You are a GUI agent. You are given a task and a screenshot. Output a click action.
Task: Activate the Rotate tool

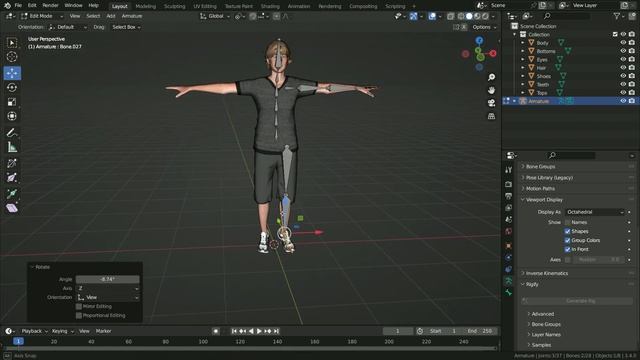tap(12, 87)
